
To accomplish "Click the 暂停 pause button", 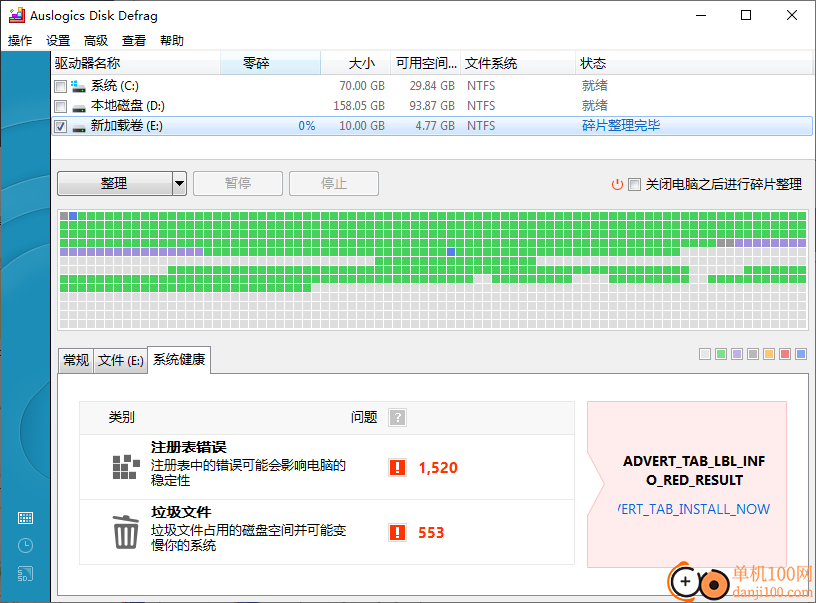I will 238,183.
